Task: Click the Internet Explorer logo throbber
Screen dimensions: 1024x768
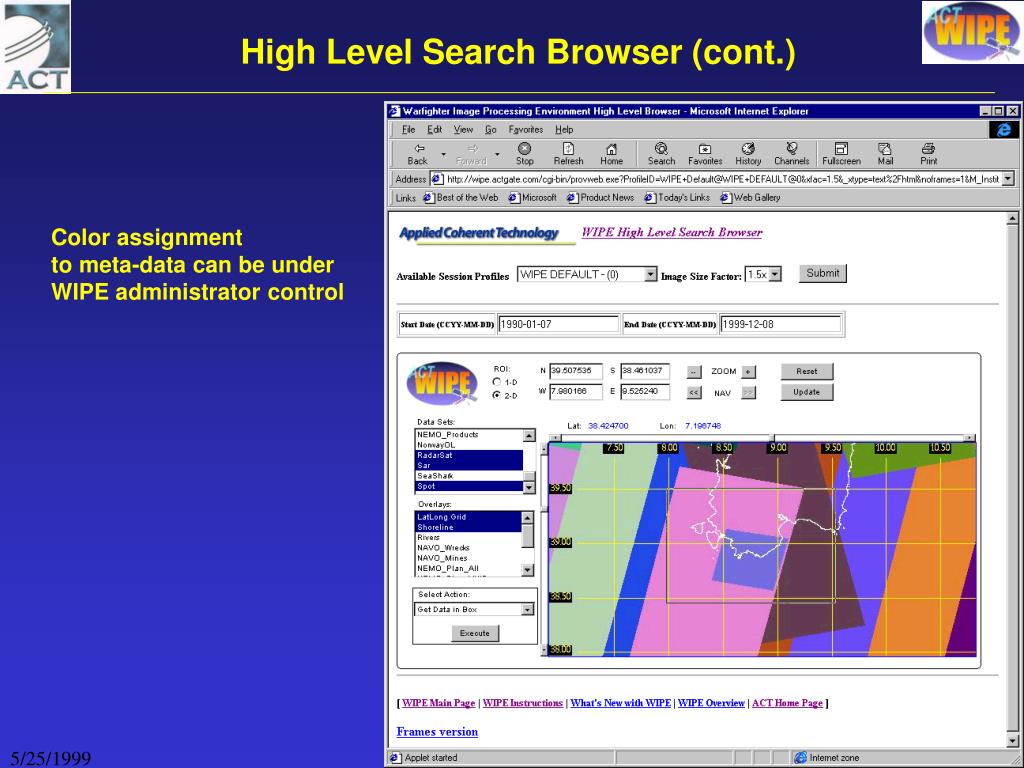Action: (x=1004, y=130)
